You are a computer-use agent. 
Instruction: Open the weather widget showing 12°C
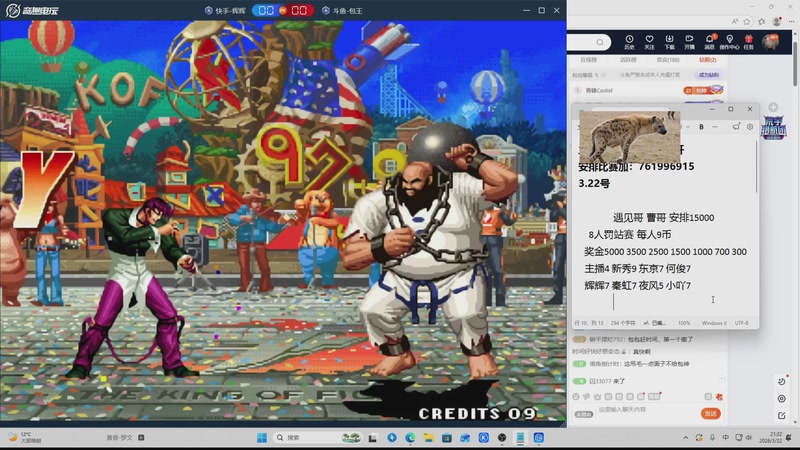click(x=24, y=438)
